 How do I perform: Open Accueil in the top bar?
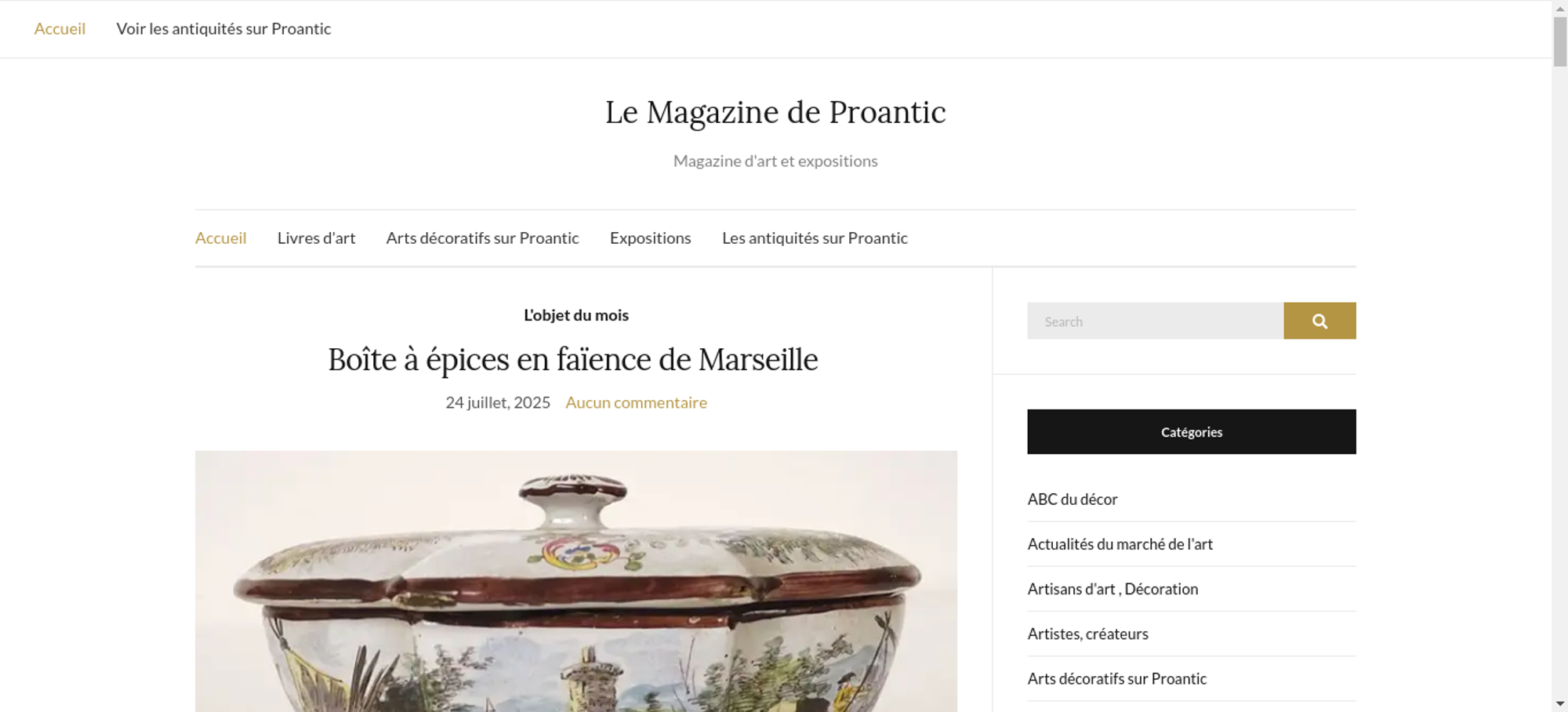tap(60, 29)
